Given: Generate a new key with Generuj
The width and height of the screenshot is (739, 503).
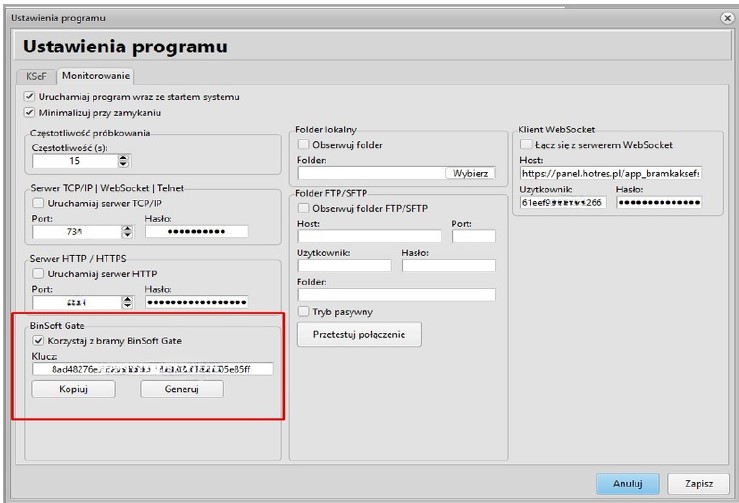Looking at the screenshot, I should pyautogui.click(x=181, y=389).
